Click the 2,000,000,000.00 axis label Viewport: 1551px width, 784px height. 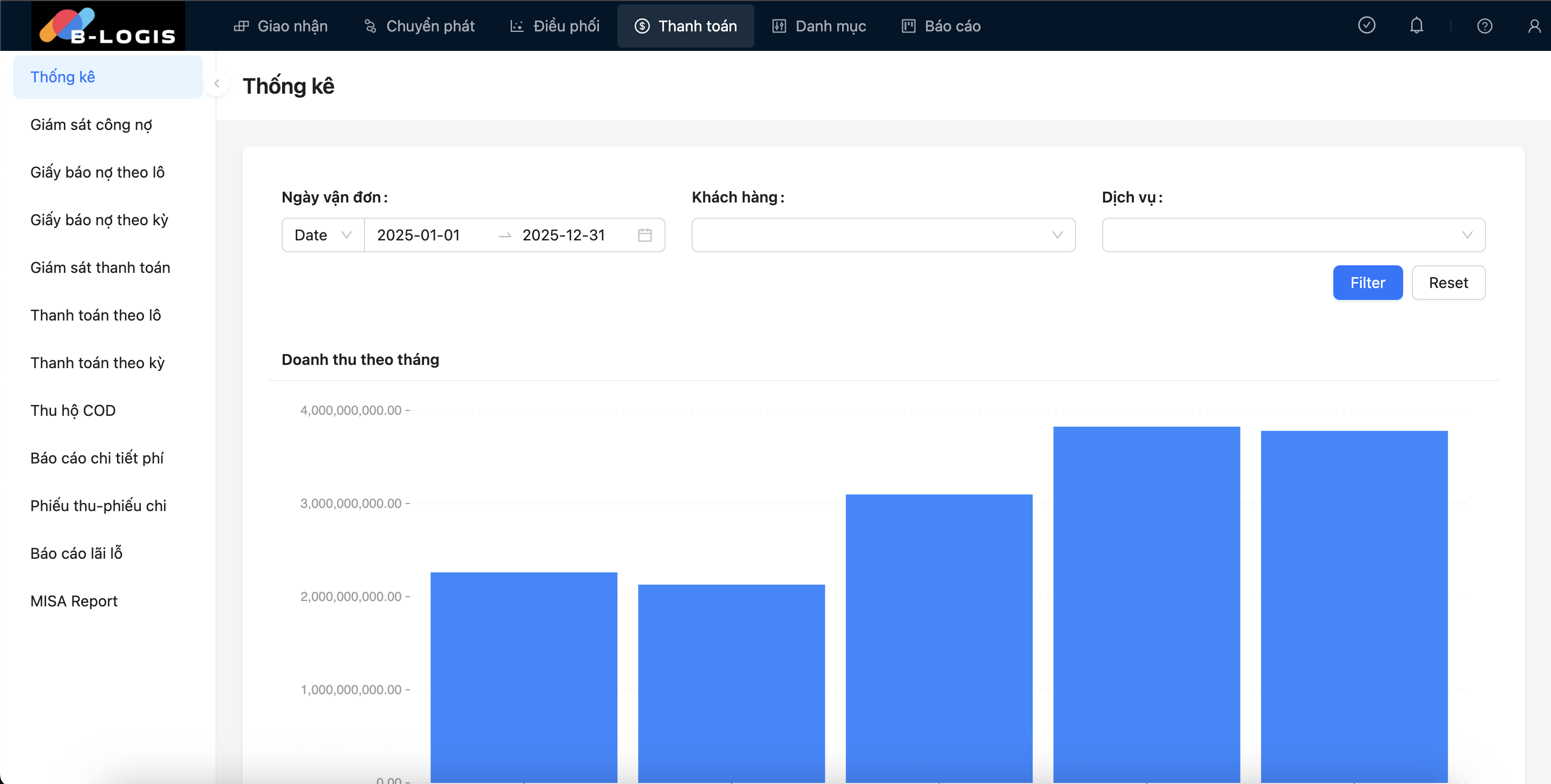pos(350,596)
